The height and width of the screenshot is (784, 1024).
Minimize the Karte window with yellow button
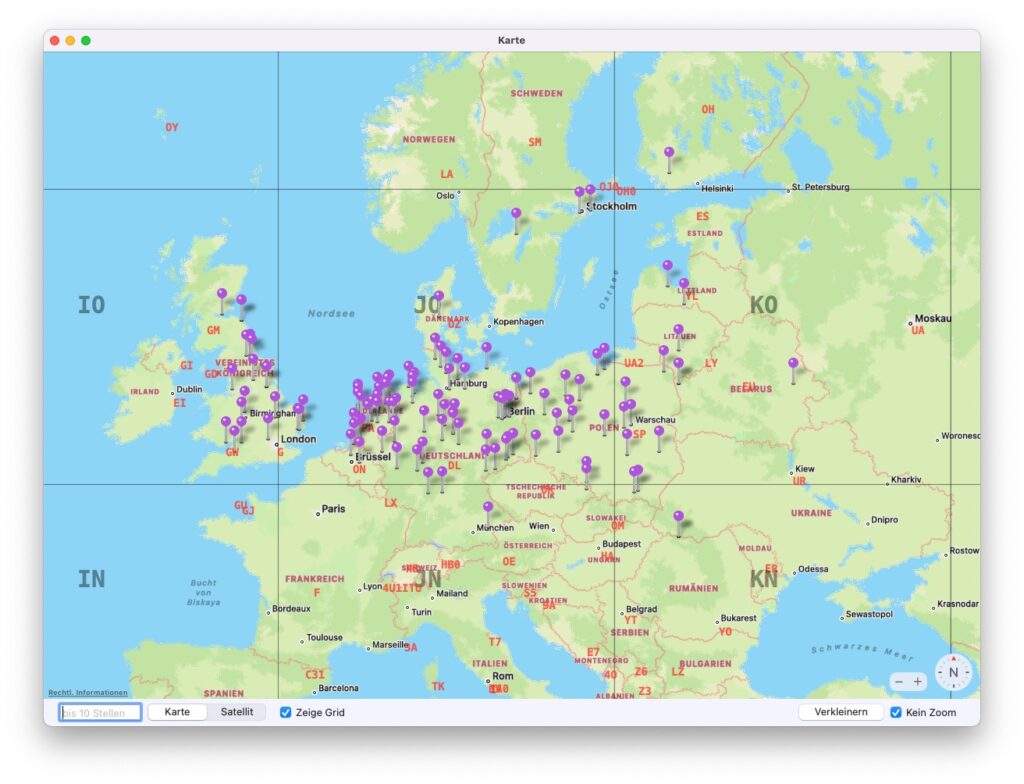tap(70, 41)
